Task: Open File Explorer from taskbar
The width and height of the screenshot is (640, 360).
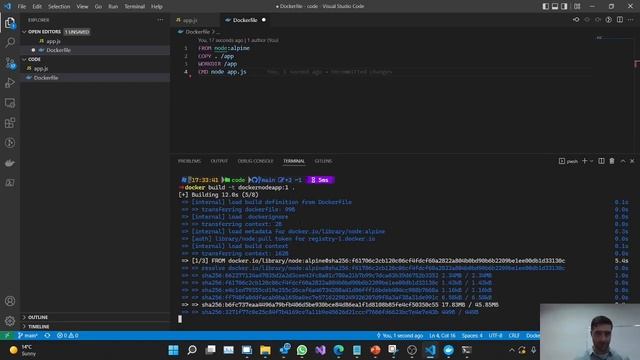Action: coord(265,350)
